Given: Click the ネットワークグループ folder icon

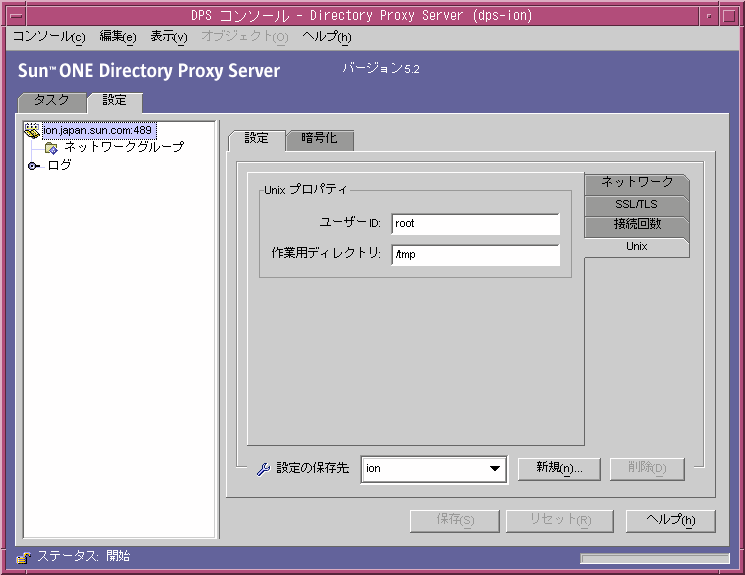Looking at the screenshot, I should click(x=51, y=148).
